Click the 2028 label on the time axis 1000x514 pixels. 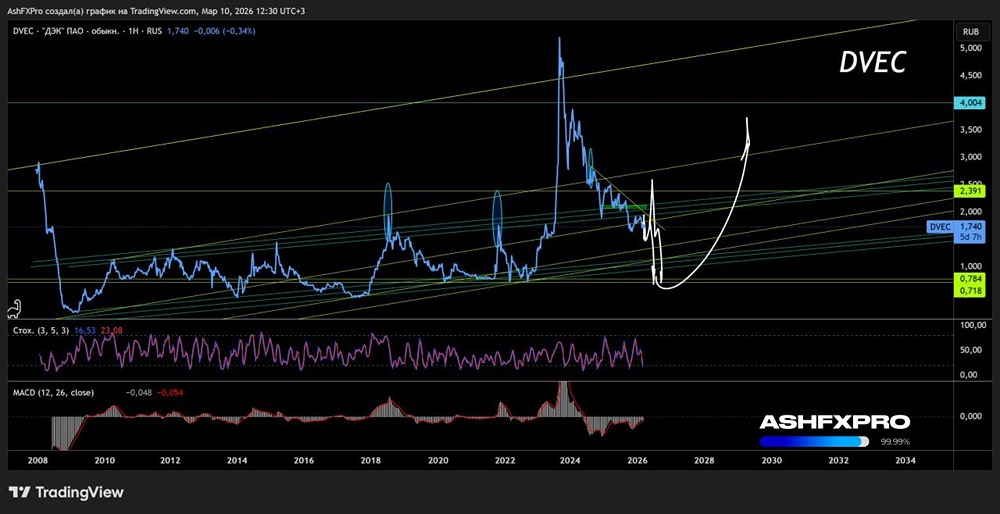point(704,460)
